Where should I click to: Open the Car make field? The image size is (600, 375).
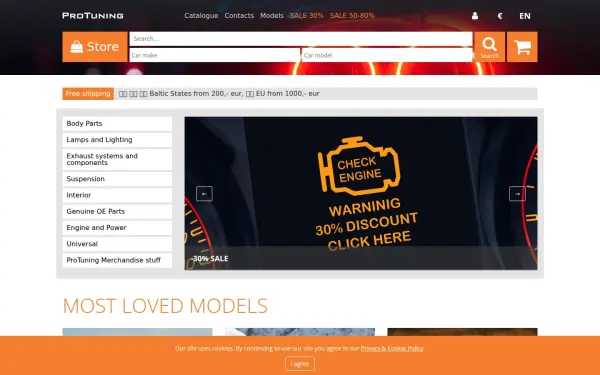215,55
